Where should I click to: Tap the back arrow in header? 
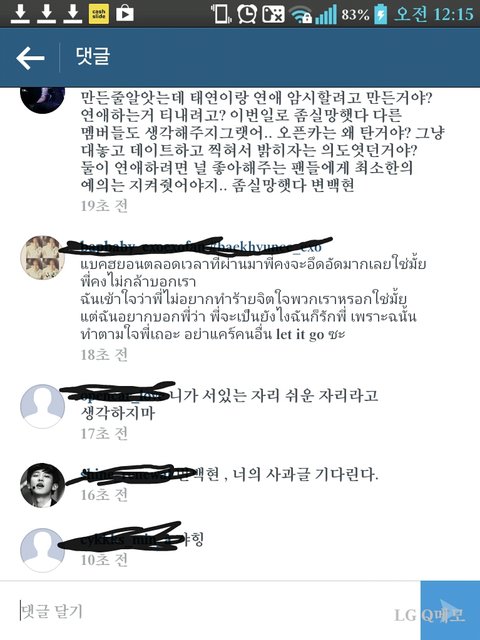tap(30, 58)
